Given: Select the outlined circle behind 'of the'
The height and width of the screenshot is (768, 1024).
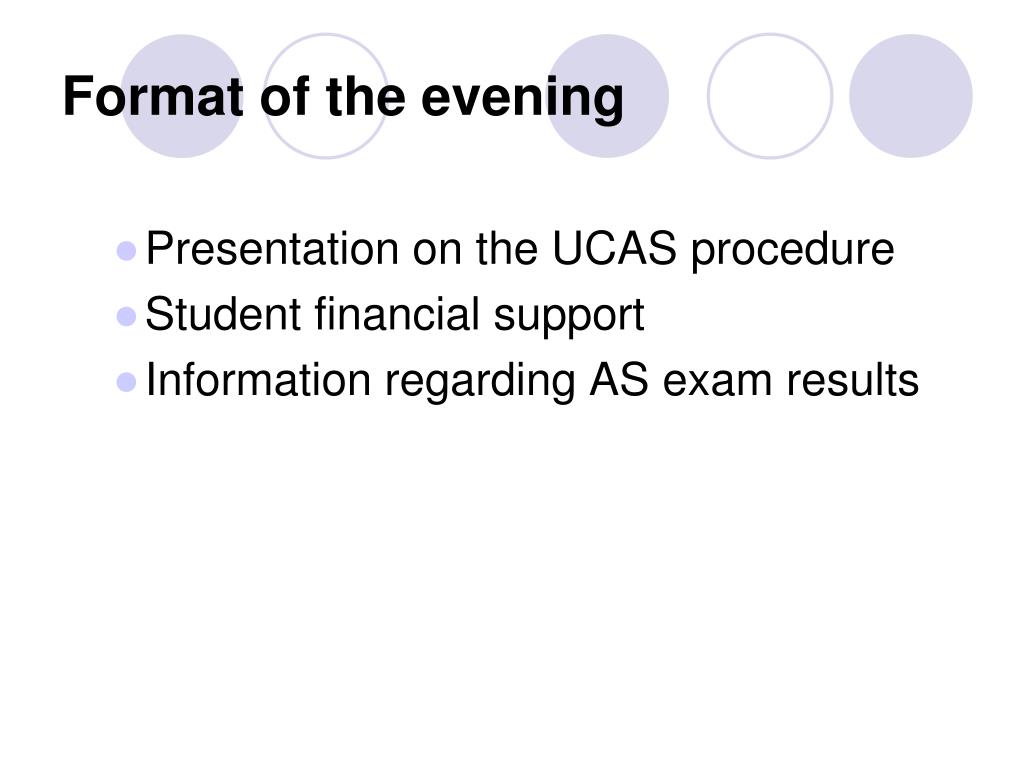Looking at the screenshot, I should coord(326,96).
